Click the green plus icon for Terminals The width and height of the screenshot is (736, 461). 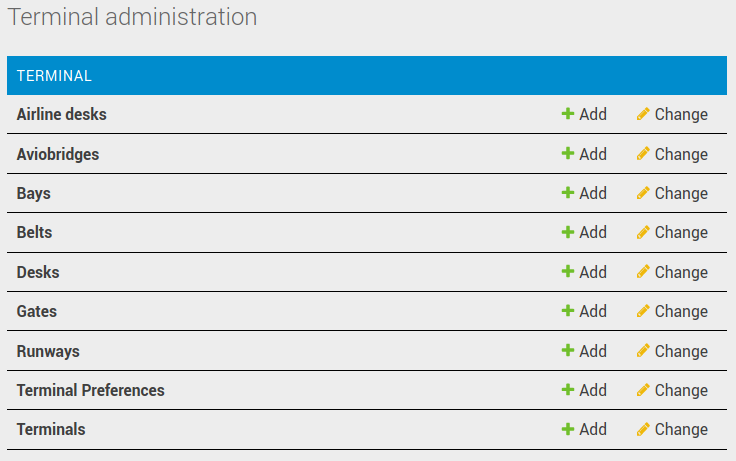[x=567, y=429]
